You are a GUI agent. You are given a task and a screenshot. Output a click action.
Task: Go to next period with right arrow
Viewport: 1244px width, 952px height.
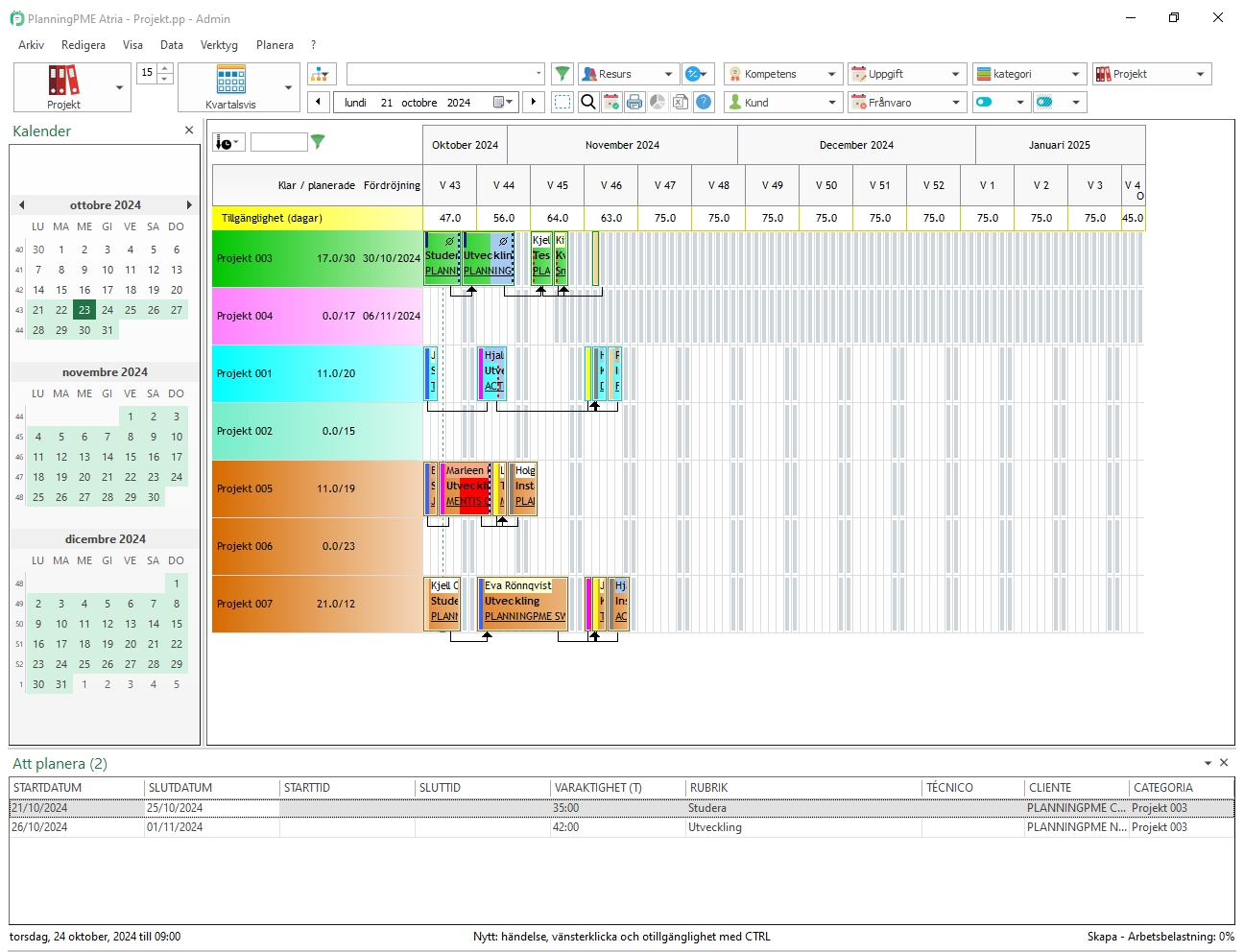pos(534,102)
